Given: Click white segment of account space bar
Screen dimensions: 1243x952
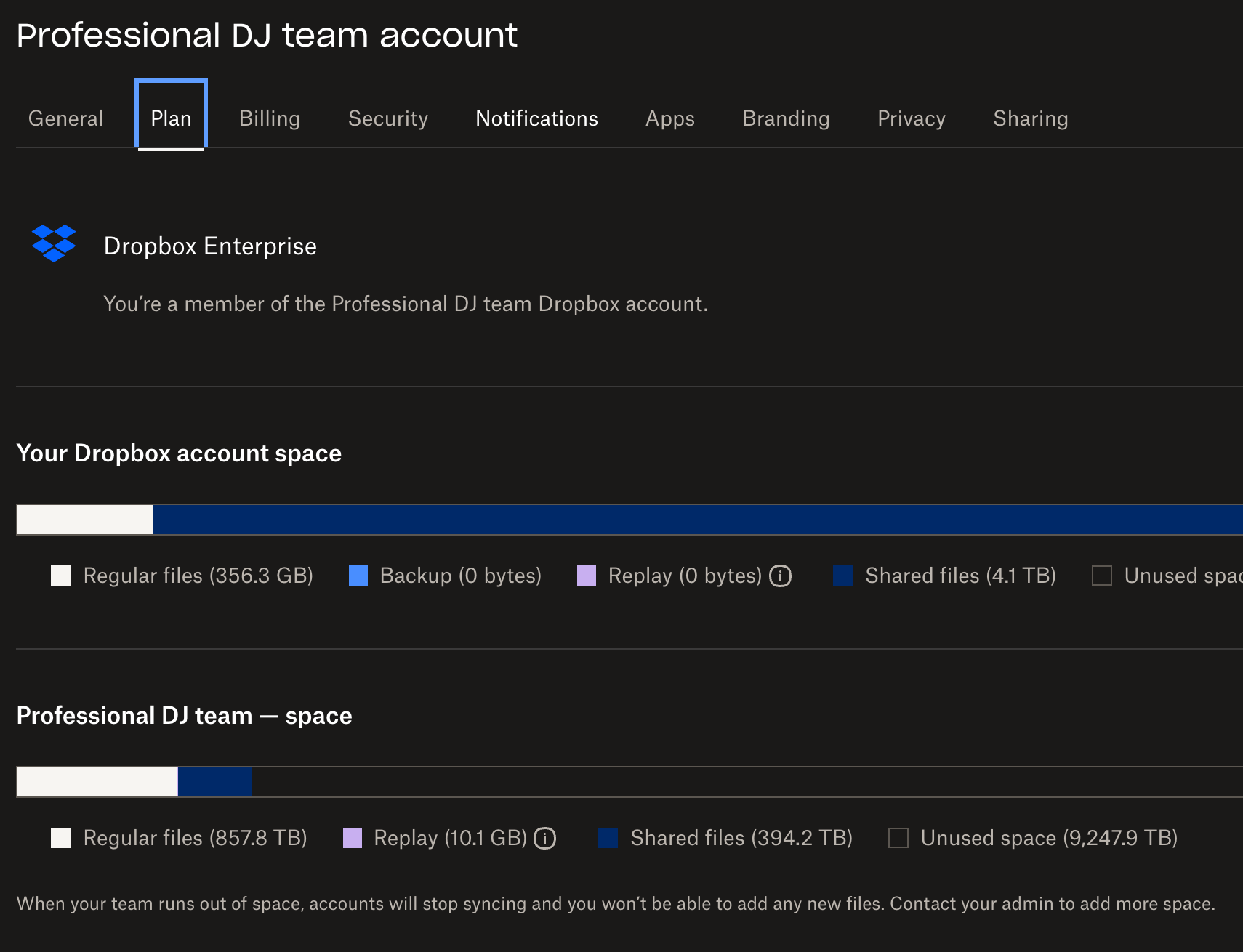Looking at the screenshot, I should 85,520.
